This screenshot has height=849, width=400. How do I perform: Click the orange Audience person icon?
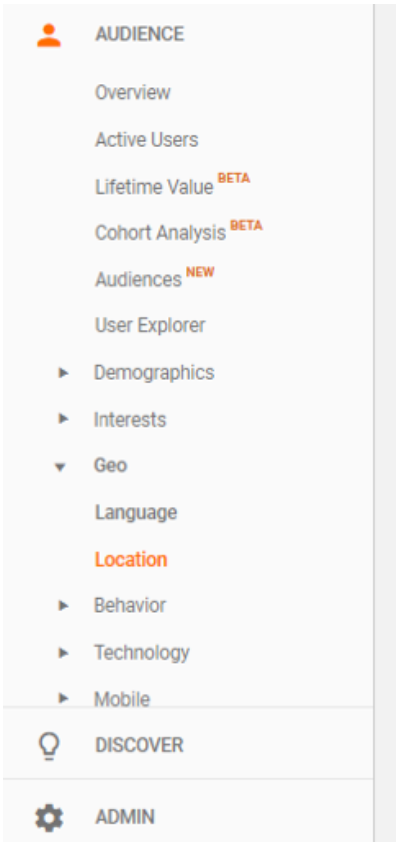coord(49,35)
